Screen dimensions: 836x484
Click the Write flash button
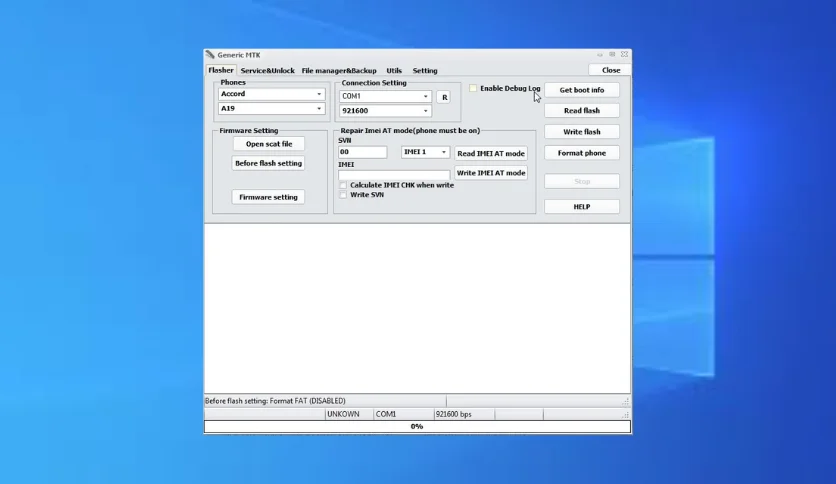click(x=582, y=132)
